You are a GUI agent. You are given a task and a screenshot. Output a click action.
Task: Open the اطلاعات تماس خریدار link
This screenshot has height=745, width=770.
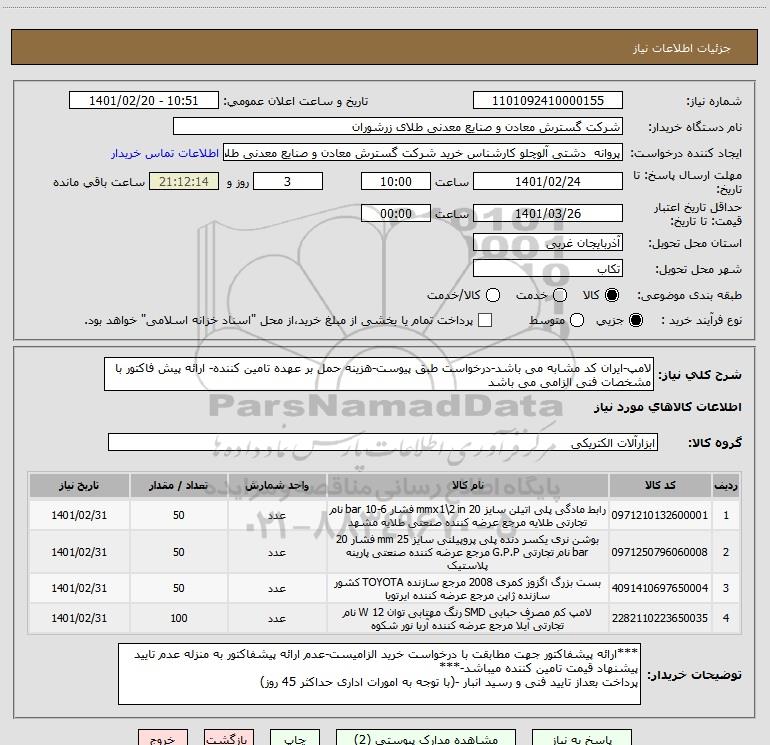165,153
